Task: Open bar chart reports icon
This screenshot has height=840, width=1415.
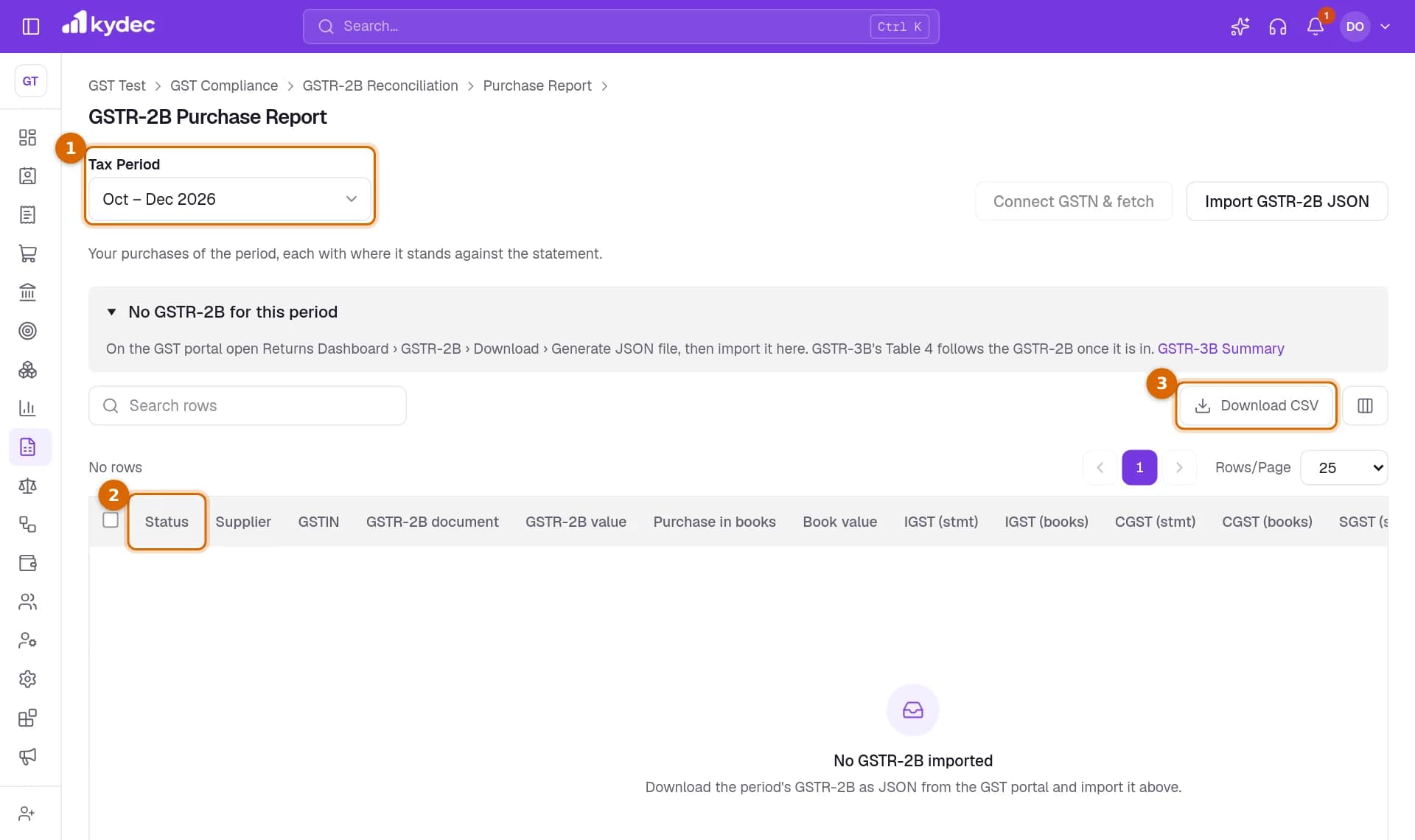Action: 27,408
